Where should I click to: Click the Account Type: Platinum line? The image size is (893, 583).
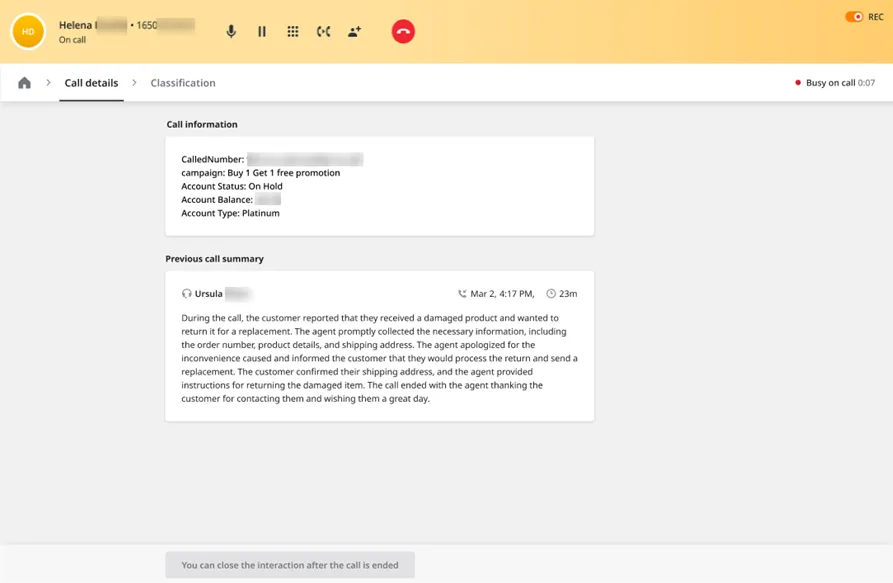tap(231, 213)
